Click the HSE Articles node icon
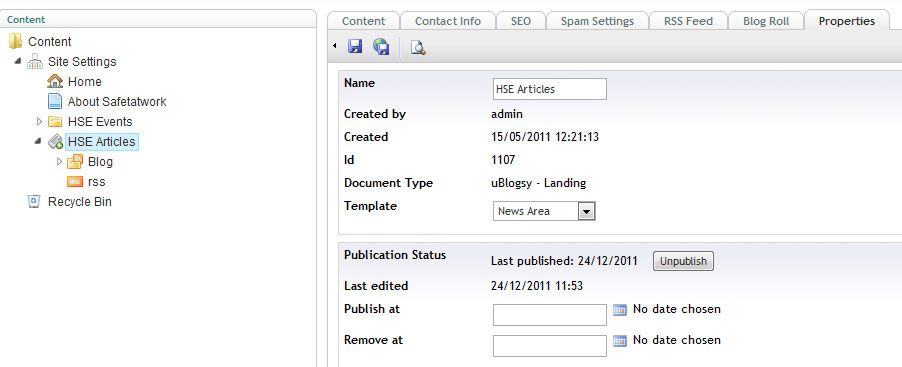Screen dimensions: 902x367 [55, 142]
